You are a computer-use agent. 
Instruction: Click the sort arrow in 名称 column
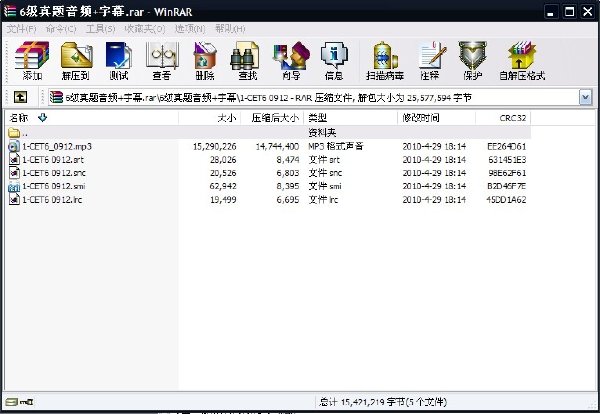pyautogui.click(x=42, y=118)
